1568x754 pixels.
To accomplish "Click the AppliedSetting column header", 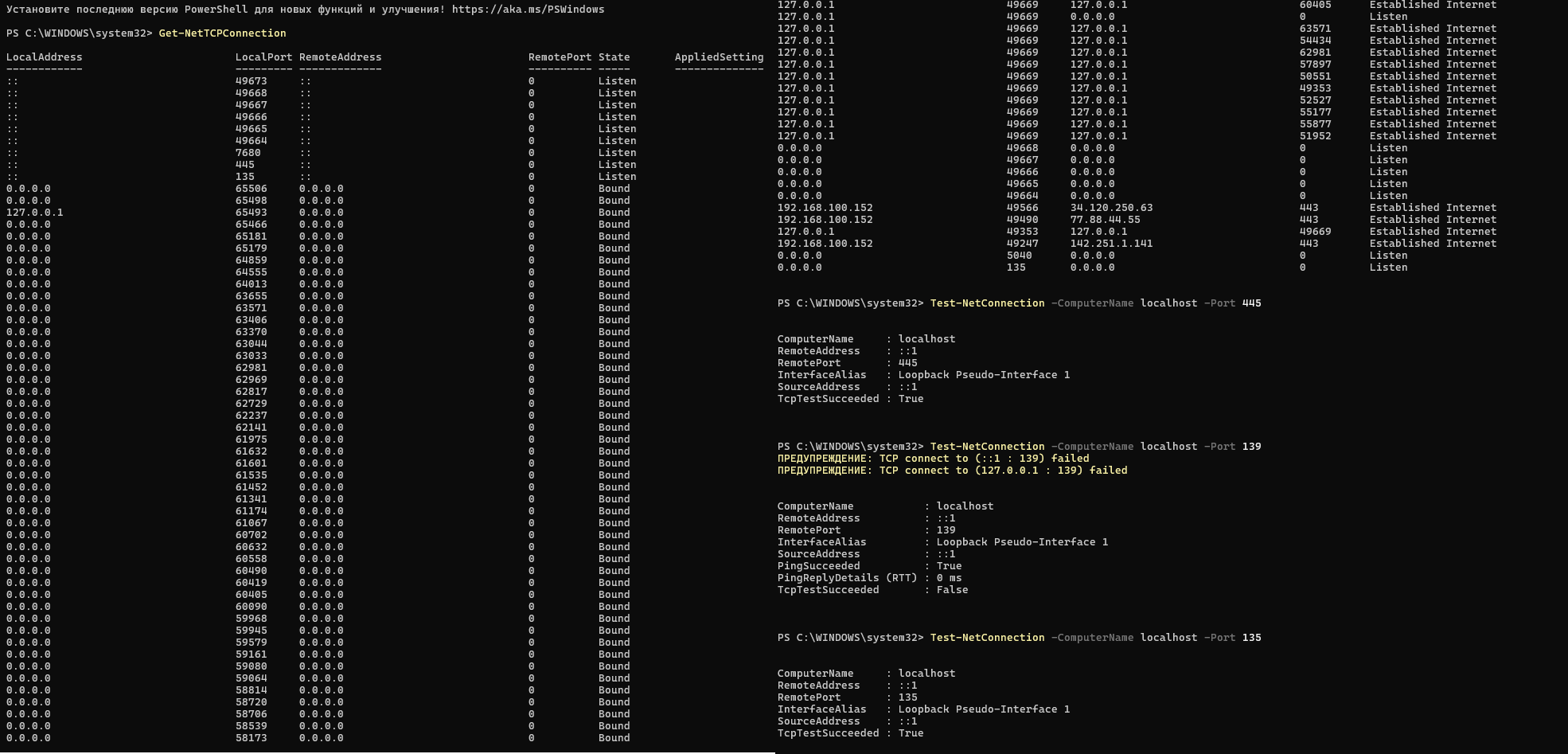I will (x=720, y=57).
